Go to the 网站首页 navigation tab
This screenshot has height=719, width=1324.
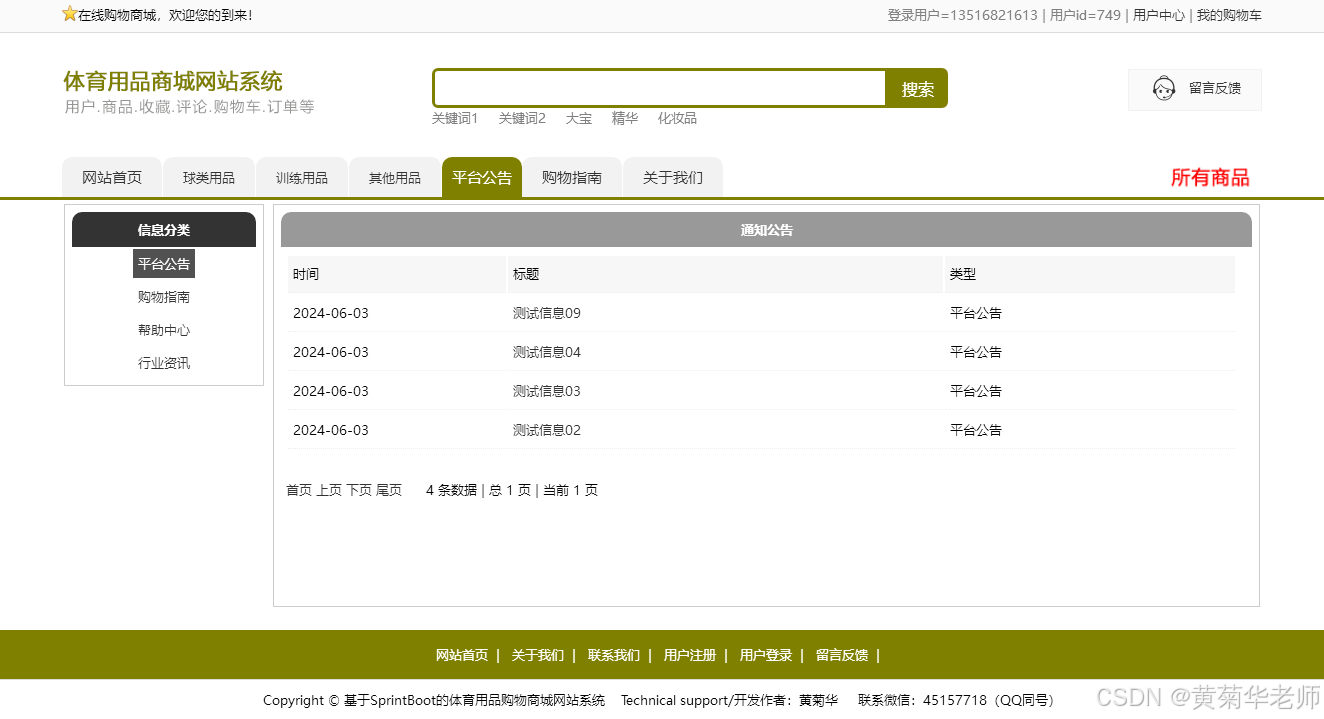(x=112, y=178)
